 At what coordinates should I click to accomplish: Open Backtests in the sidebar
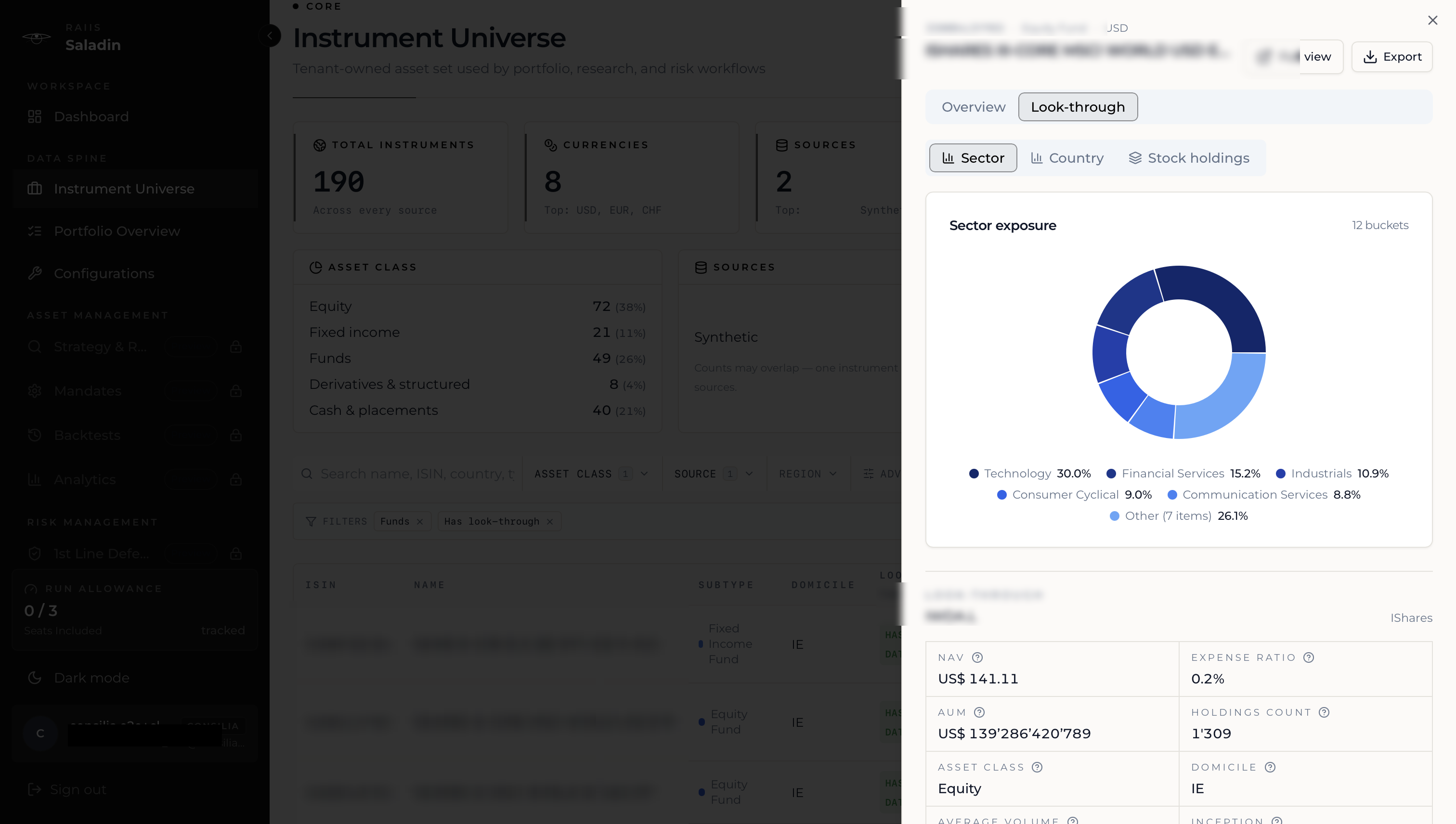pyautogui.click(x=135, y=435)
